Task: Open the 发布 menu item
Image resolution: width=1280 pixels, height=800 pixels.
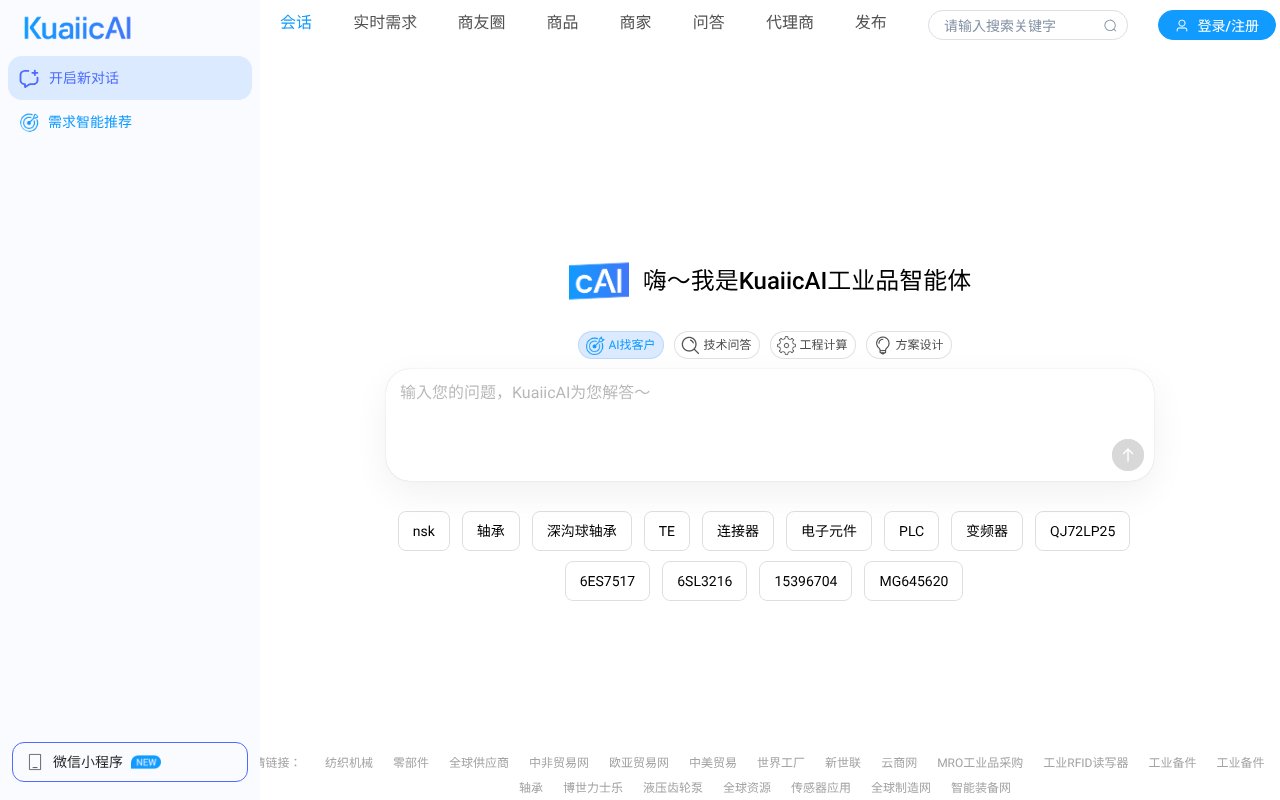Action: (x=871, y=22)
